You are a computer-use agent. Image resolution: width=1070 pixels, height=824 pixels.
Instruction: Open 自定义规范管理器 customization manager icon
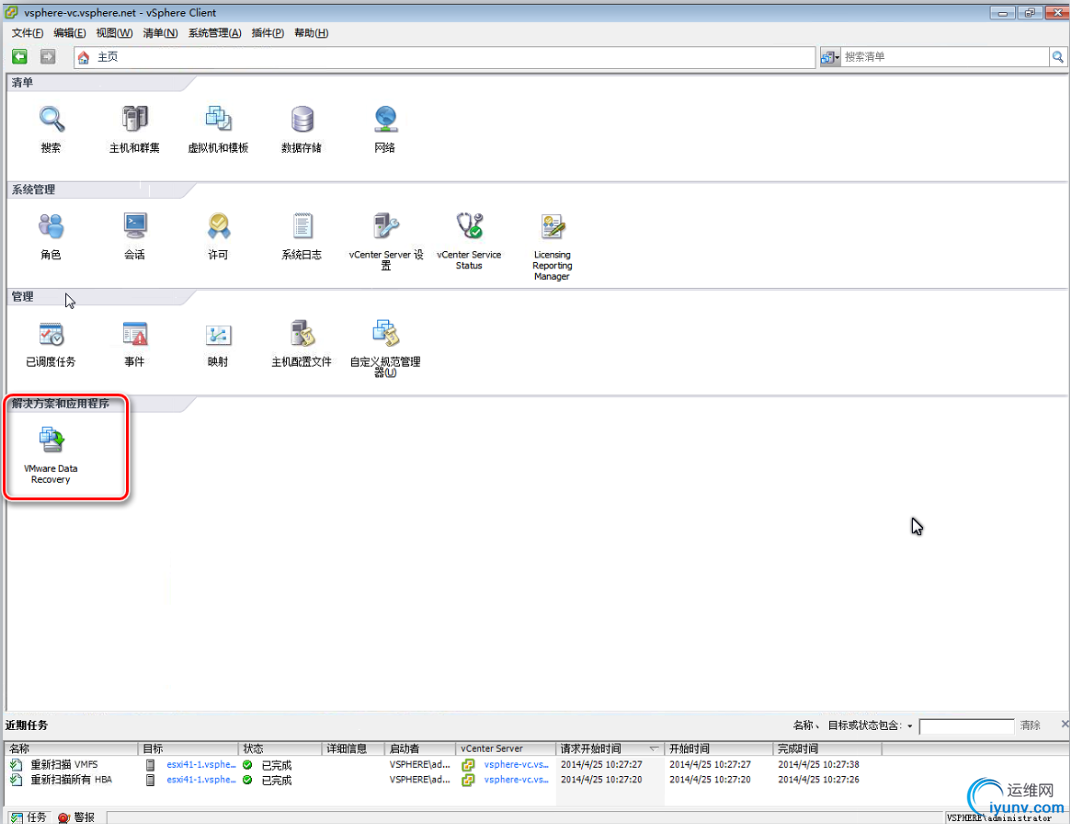[386, 334]
